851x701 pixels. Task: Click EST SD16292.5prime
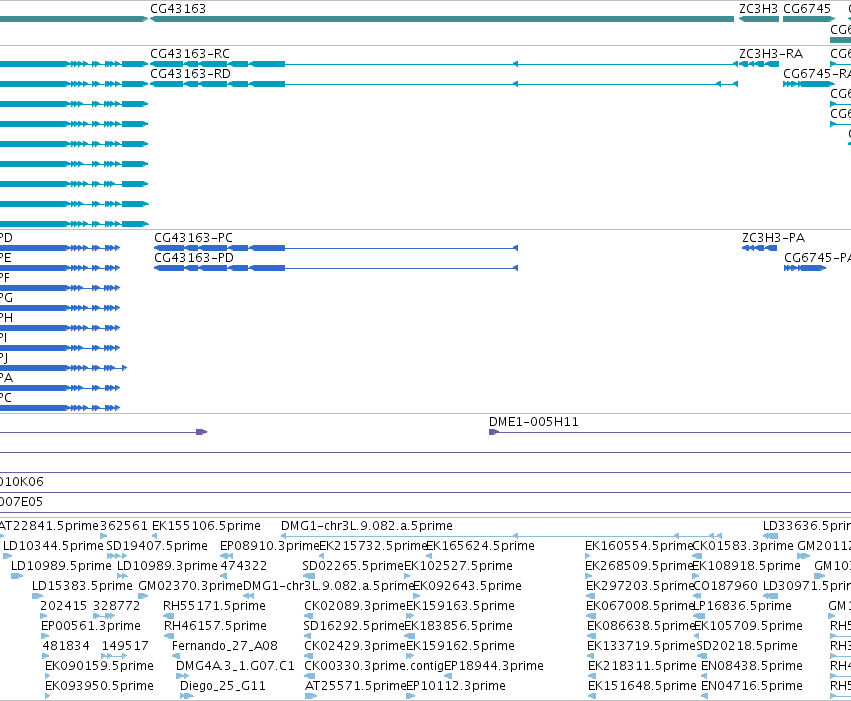click(354, 626)
